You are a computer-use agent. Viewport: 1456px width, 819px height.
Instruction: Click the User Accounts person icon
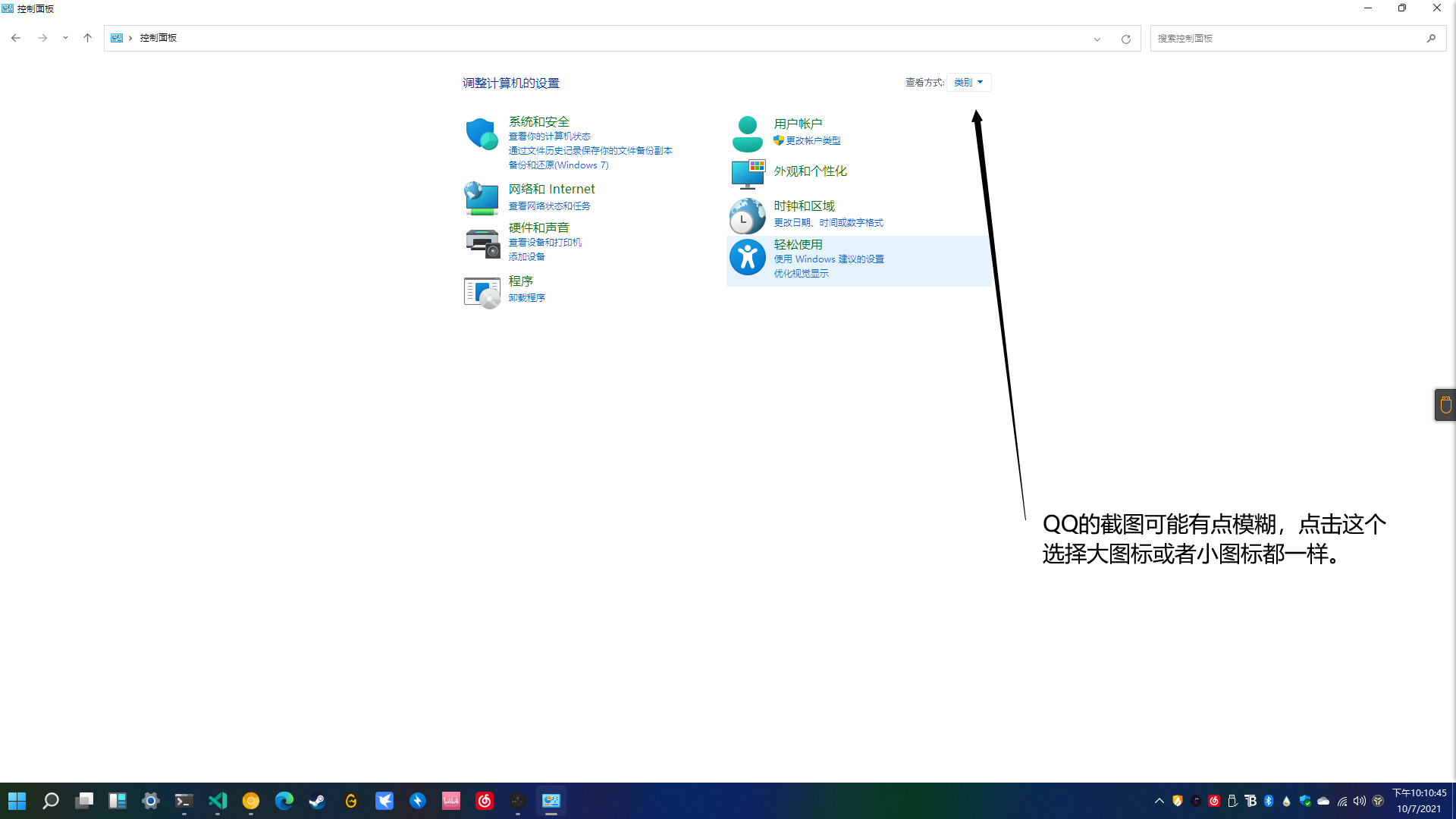747,134
